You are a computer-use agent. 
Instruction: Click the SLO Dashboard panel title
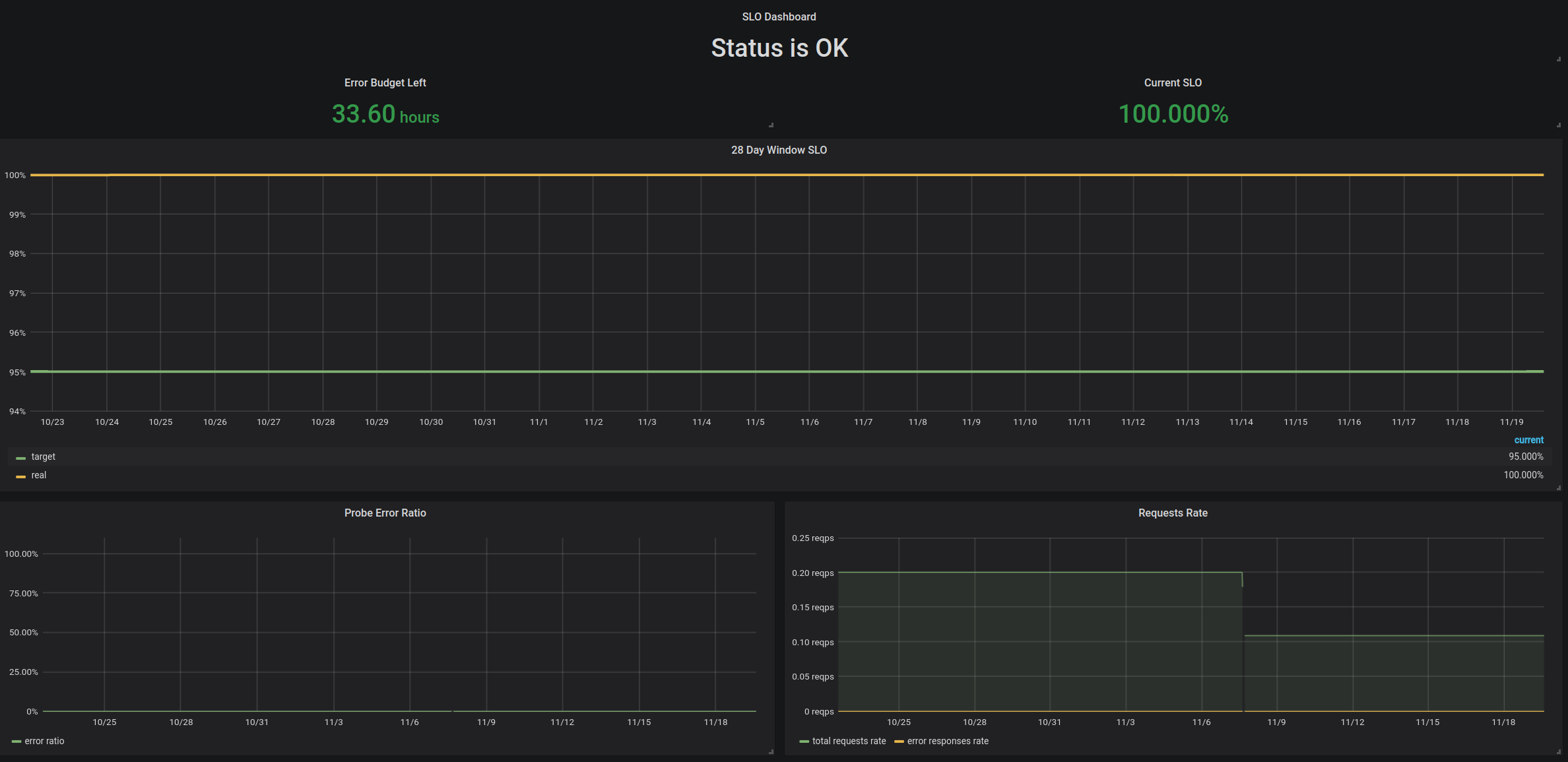(x=779, y=16)
